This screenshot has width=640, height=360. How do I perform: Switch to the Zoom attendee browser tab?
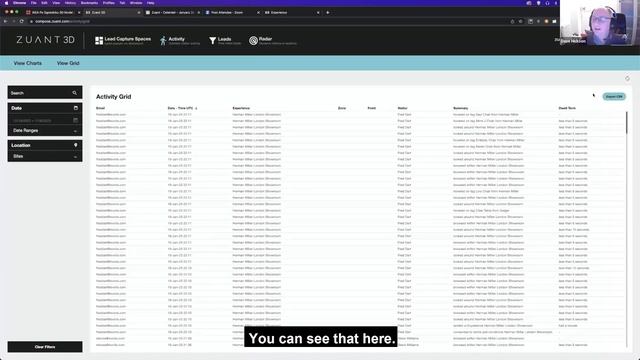(232, 13)
